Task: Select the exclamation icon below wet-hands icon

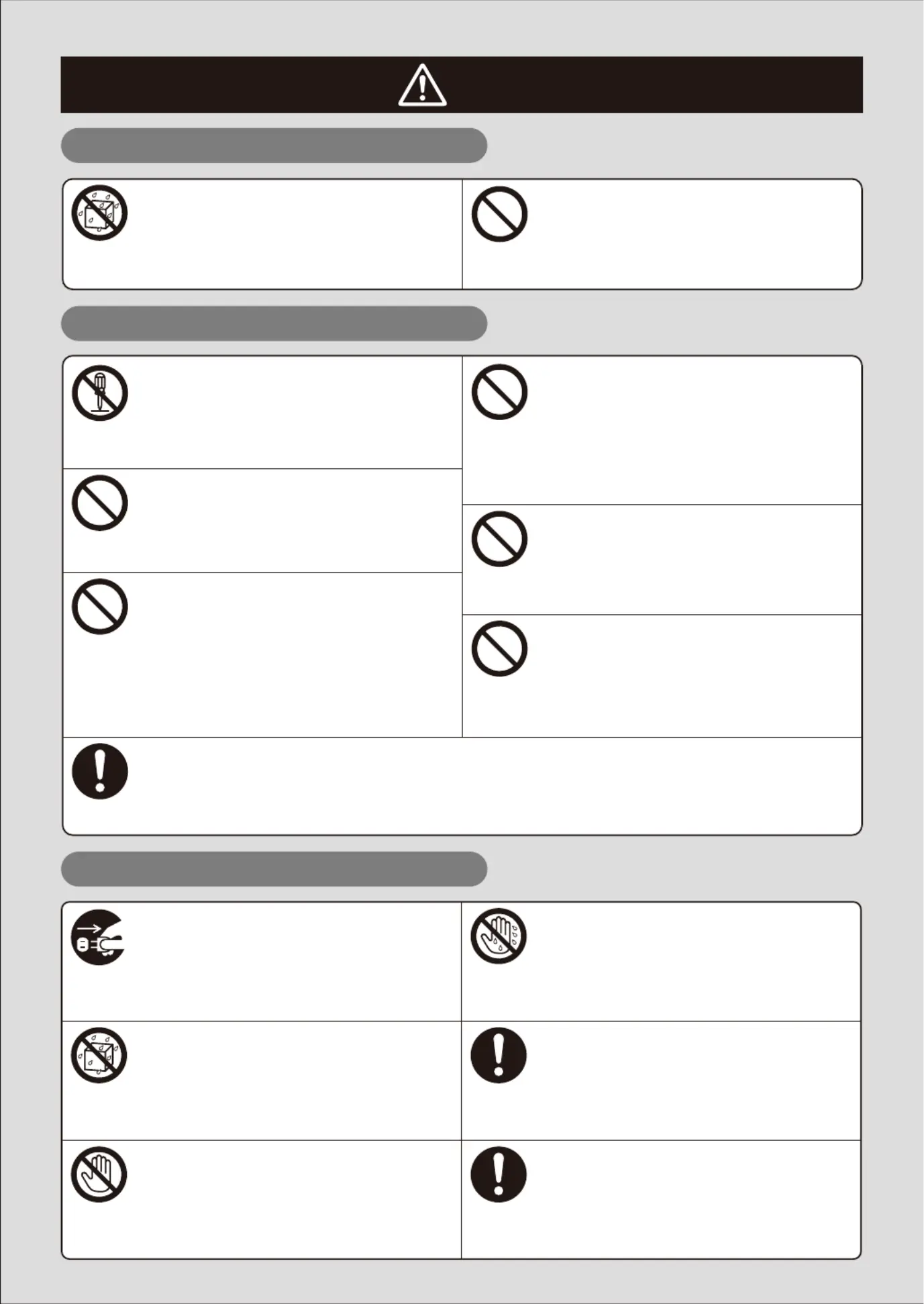Action: coord(499,1055)
